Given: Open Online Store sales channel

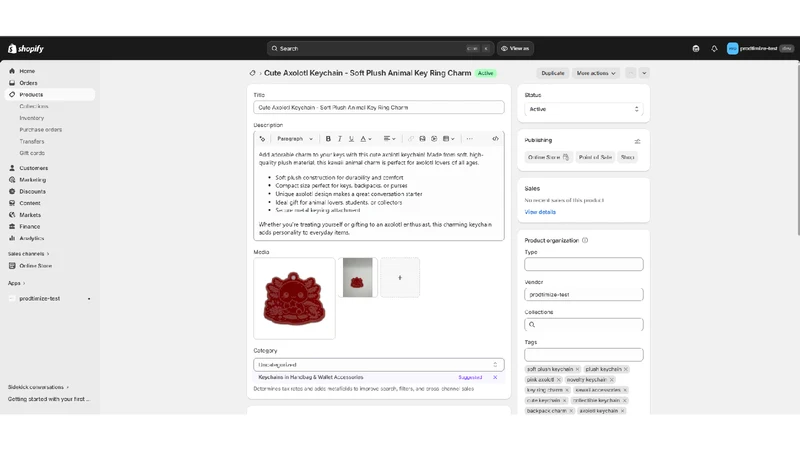Looking at the screenshot, I should tap(35, 266).
